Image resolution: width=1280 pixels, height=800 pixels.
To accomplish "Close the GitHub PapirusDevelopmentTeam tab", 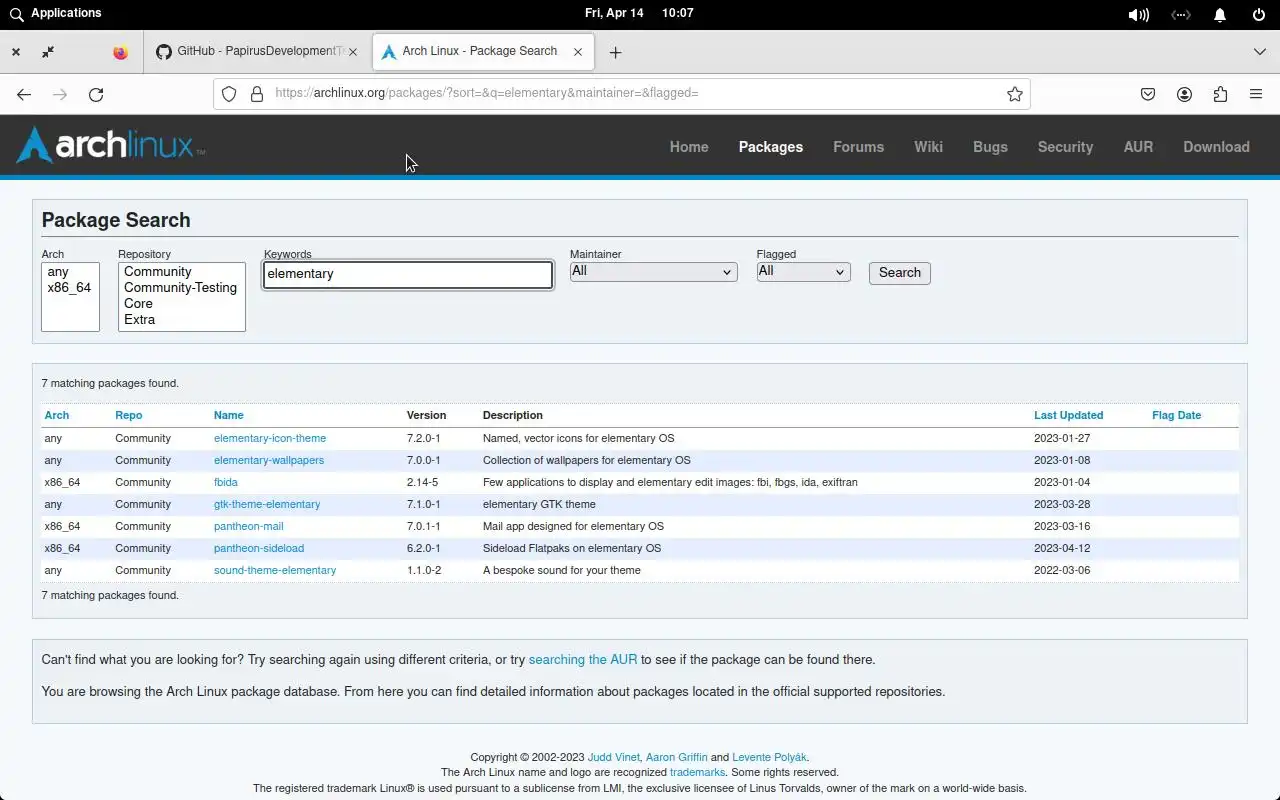I will pyautogui.click(x=352, y=52).
